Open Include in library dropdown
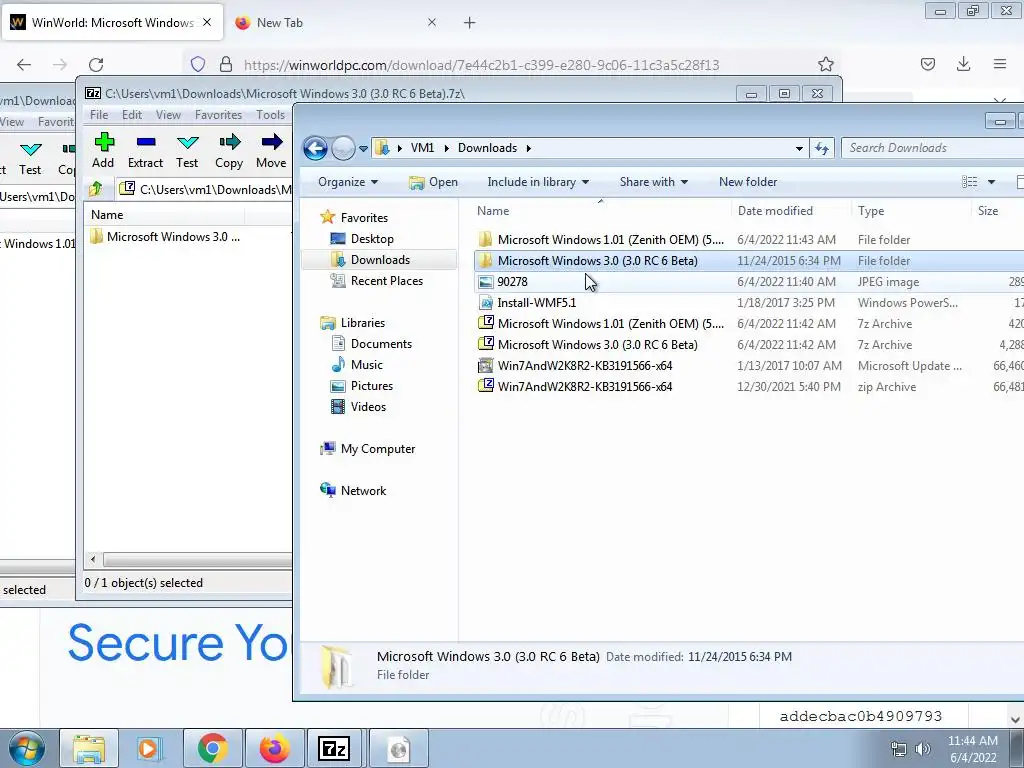 pos(538,182)
